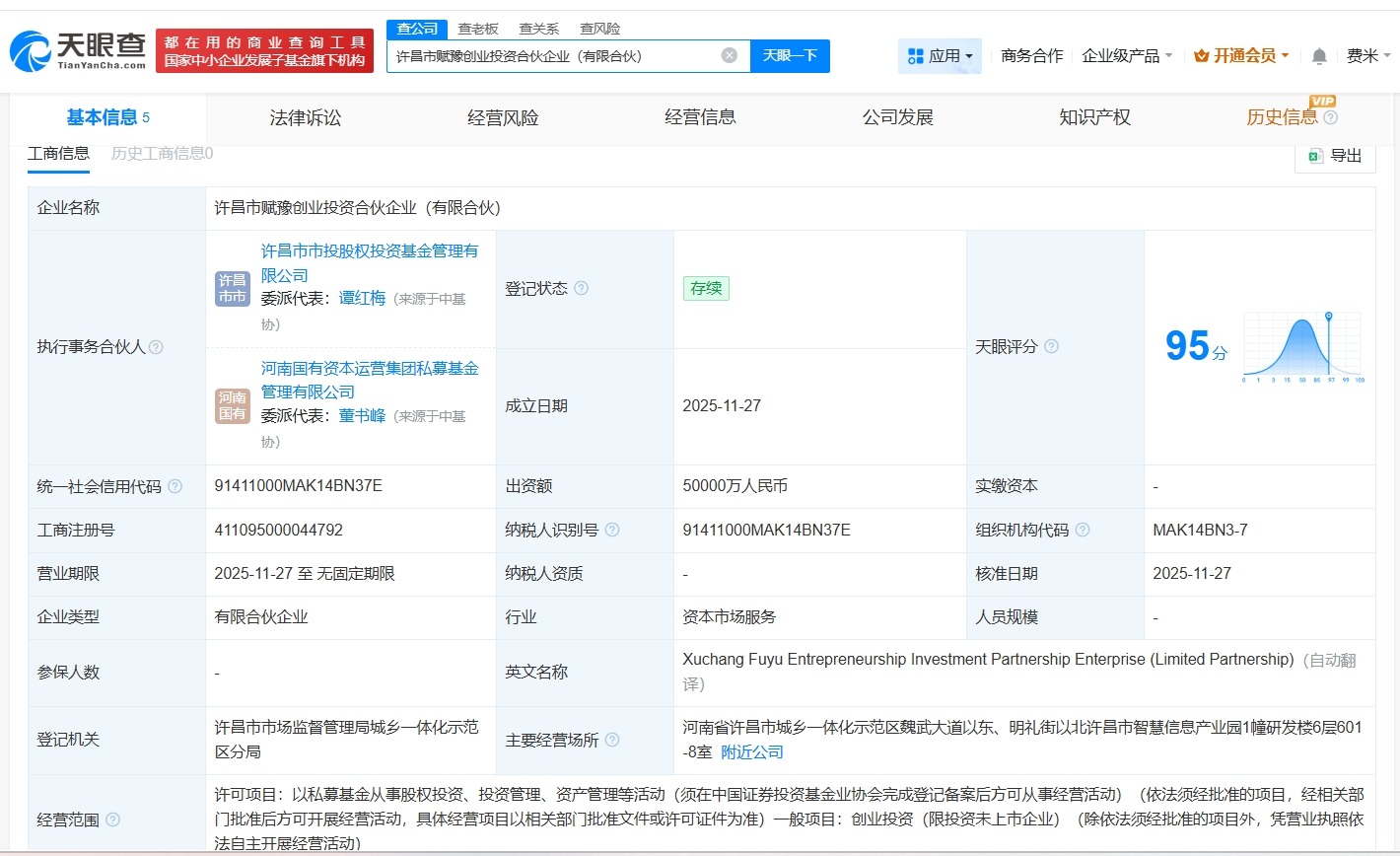Click the 附近公司 link
The image size is (1400, 856).
click(752, 751)
